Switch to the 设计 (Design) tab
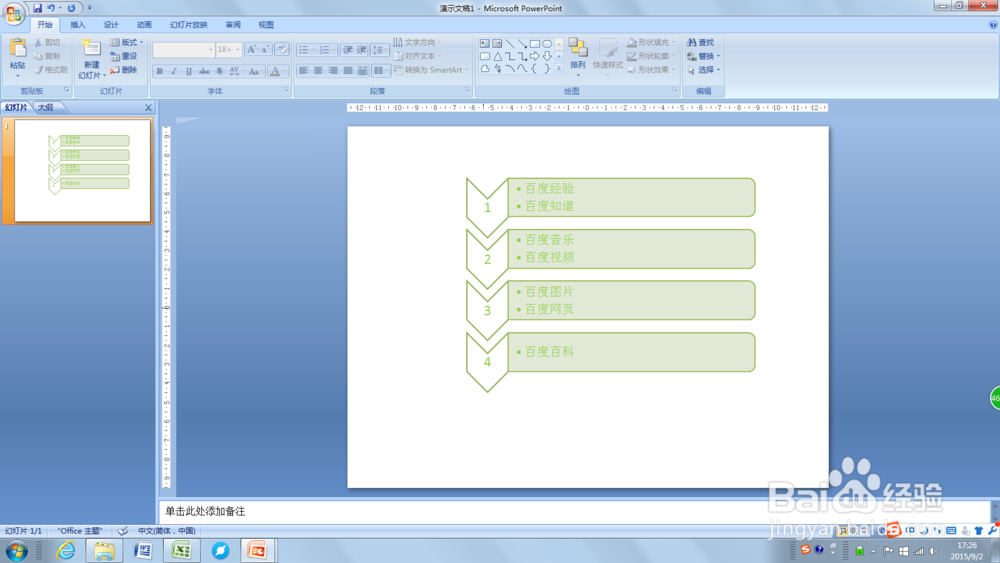Image resolution: width=1000 pixels, height=563 pixels. click(111, 25)
